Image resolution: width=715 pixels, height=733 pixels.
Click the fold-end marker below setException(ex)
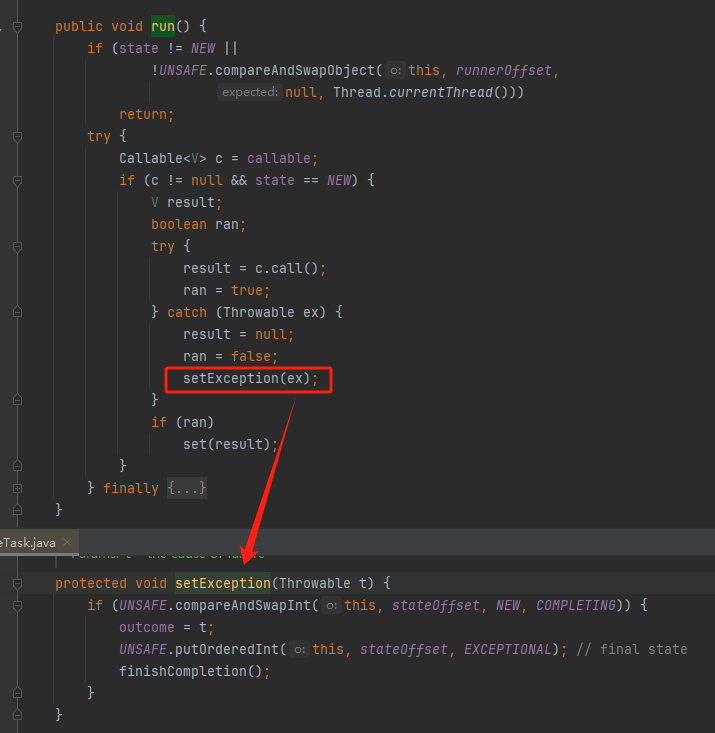click(x=17, y=400)
